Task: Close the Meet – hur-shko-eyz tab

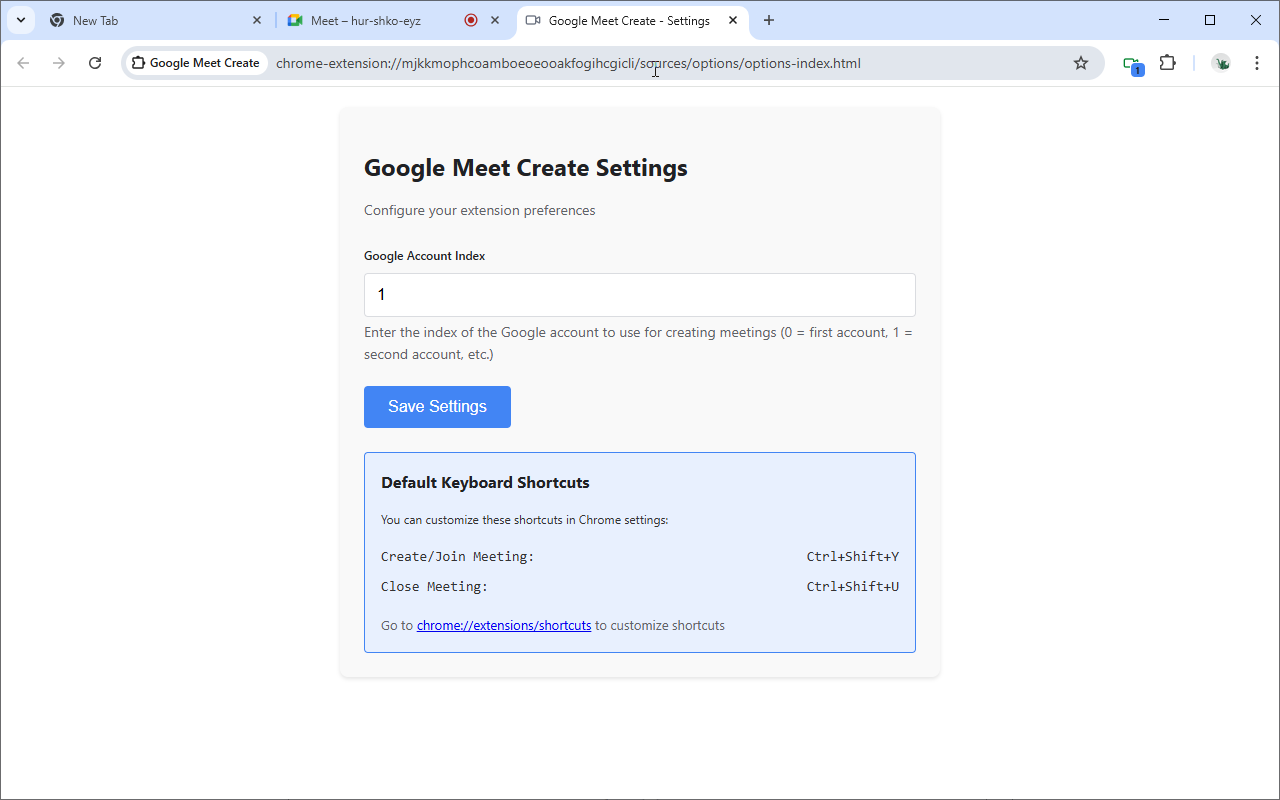Action: click(495, 20)
